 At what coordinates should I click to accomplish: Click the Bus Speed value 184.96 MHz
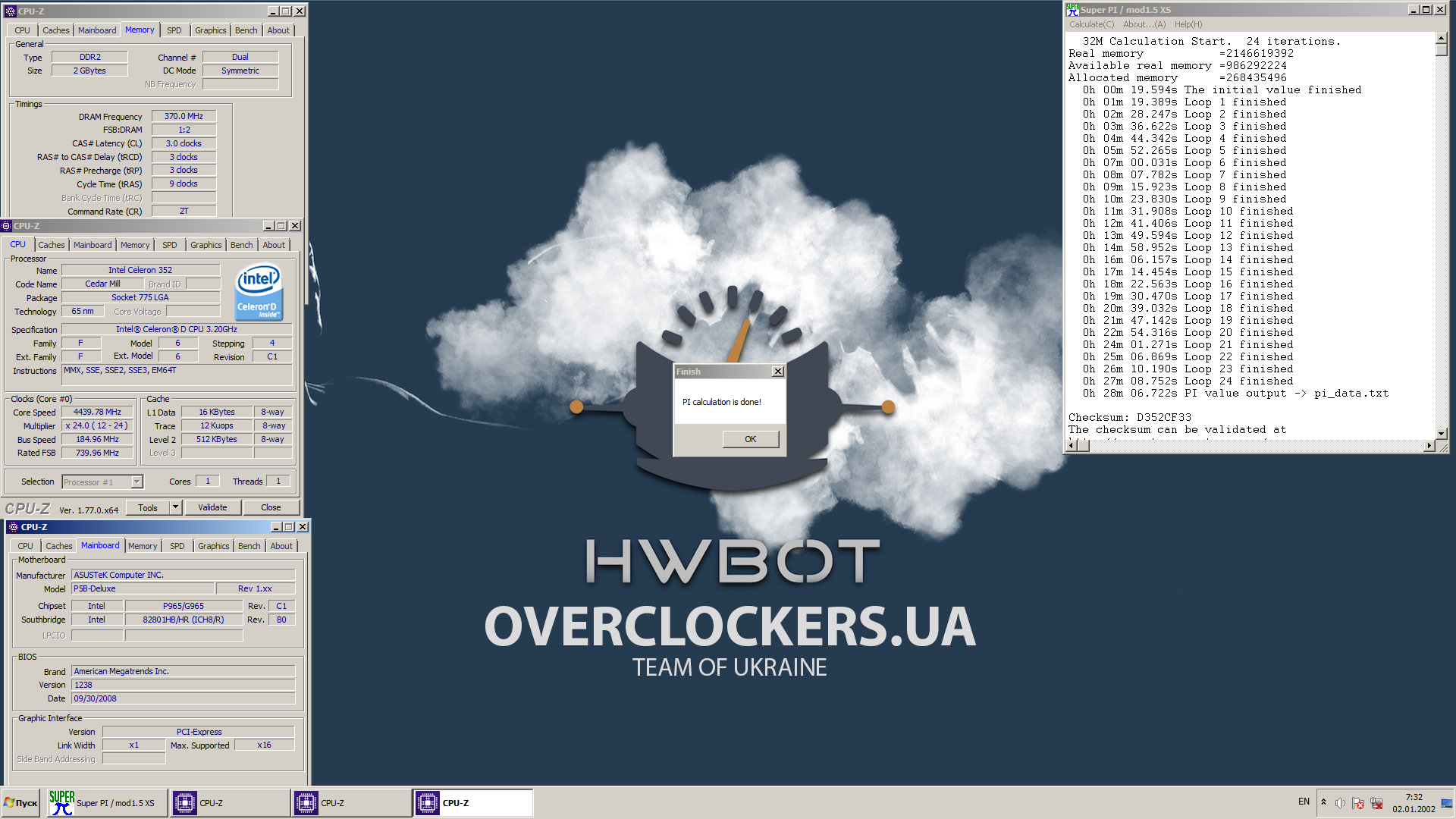click(97, 440)
